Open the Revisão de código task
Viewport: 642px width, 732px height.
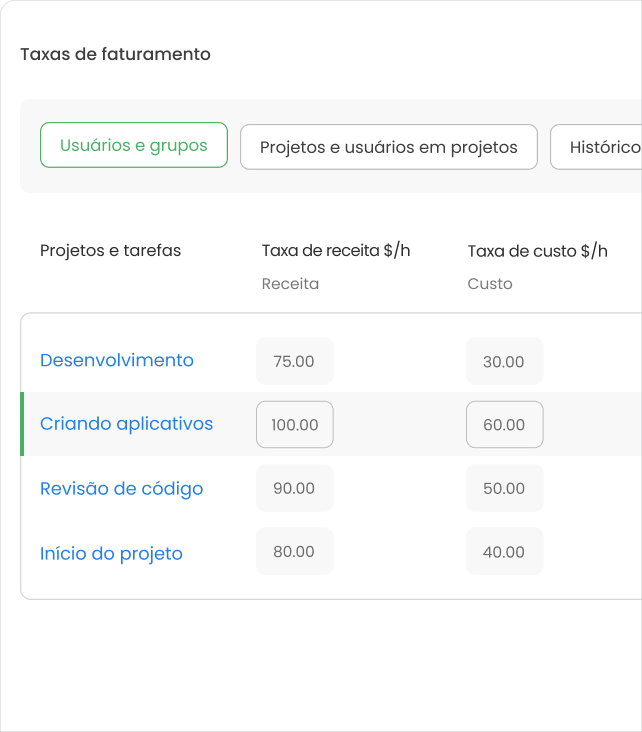121,488
